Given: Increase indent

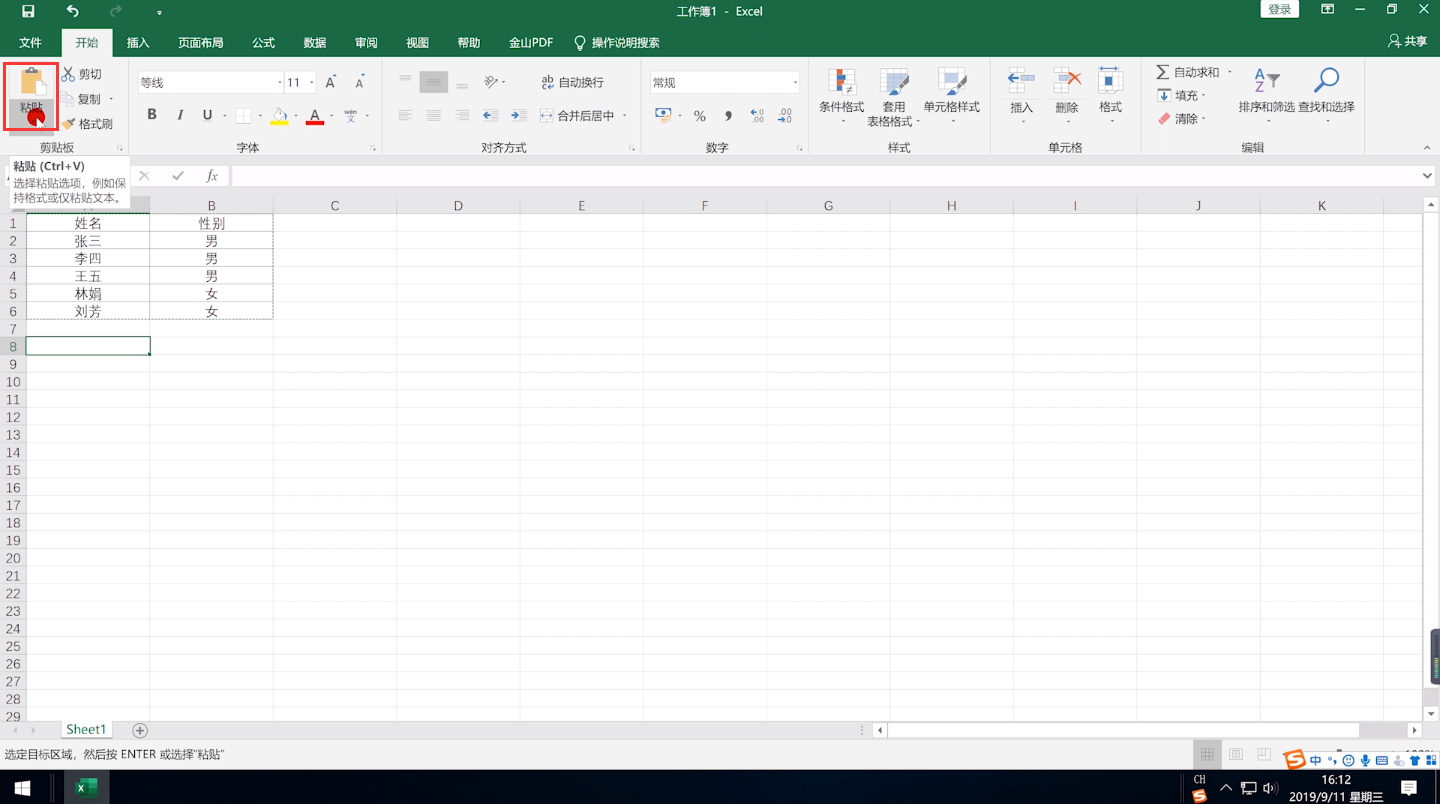Looking at the screenshot, I should 519,116.
